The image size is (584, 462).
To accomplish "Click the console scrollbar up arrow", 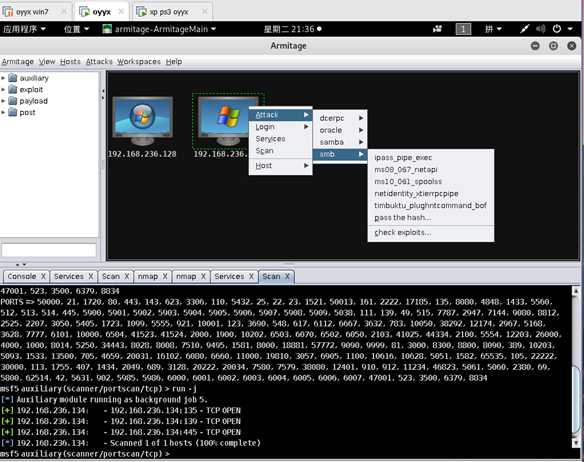I will coord(576,291).
